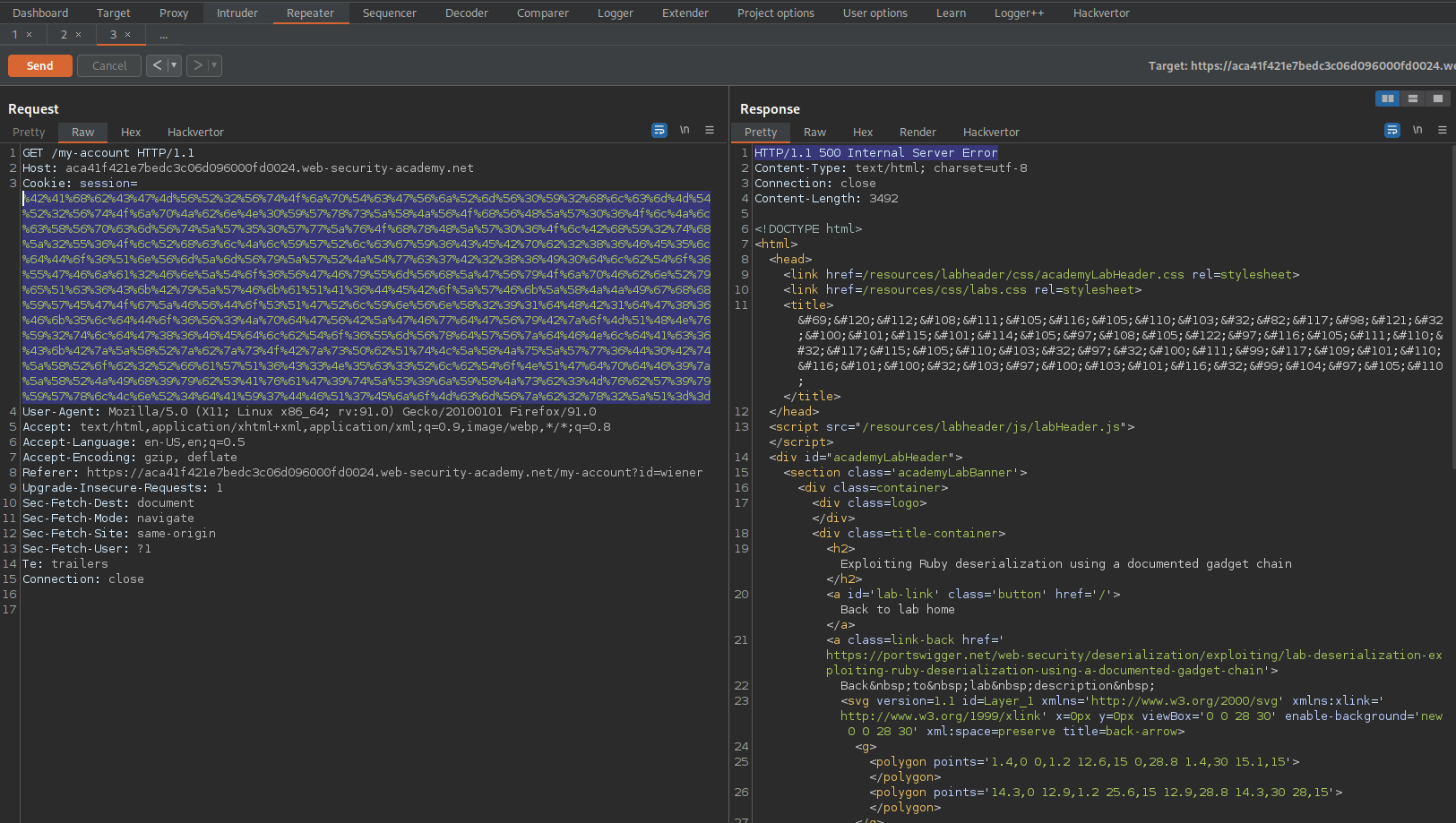Click the Cancel button
1456x823 pixels.
point(109,65)
